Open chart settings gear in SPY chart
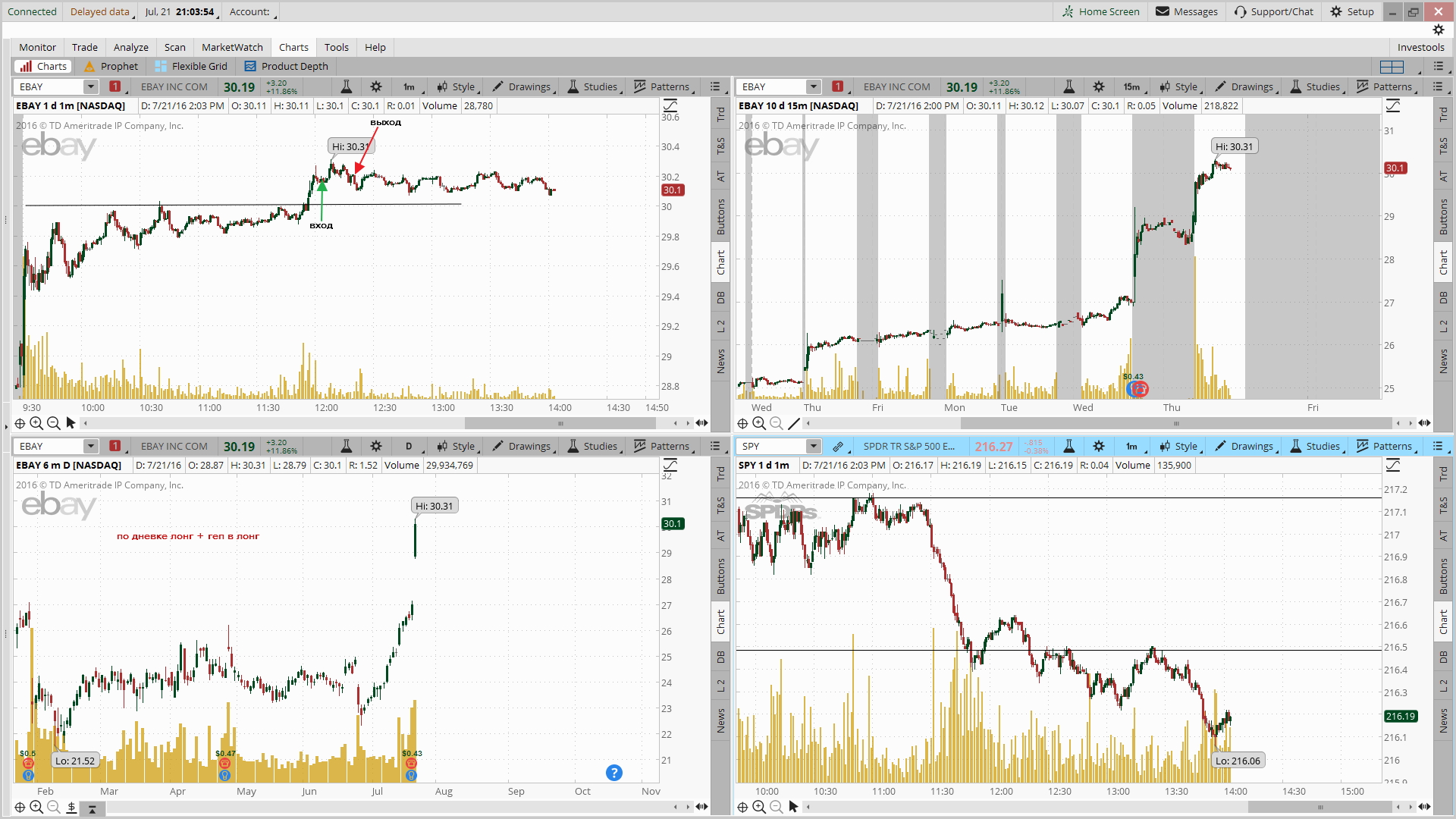Screen dimensions: 1456x819 (x=1099, y=446)
